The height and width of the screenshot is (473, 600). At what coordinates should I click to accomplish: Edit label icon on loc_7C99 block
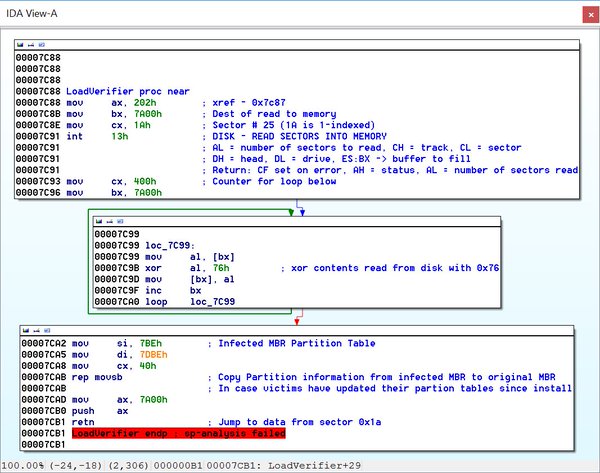pyautogui.click(x=110, y=221)
